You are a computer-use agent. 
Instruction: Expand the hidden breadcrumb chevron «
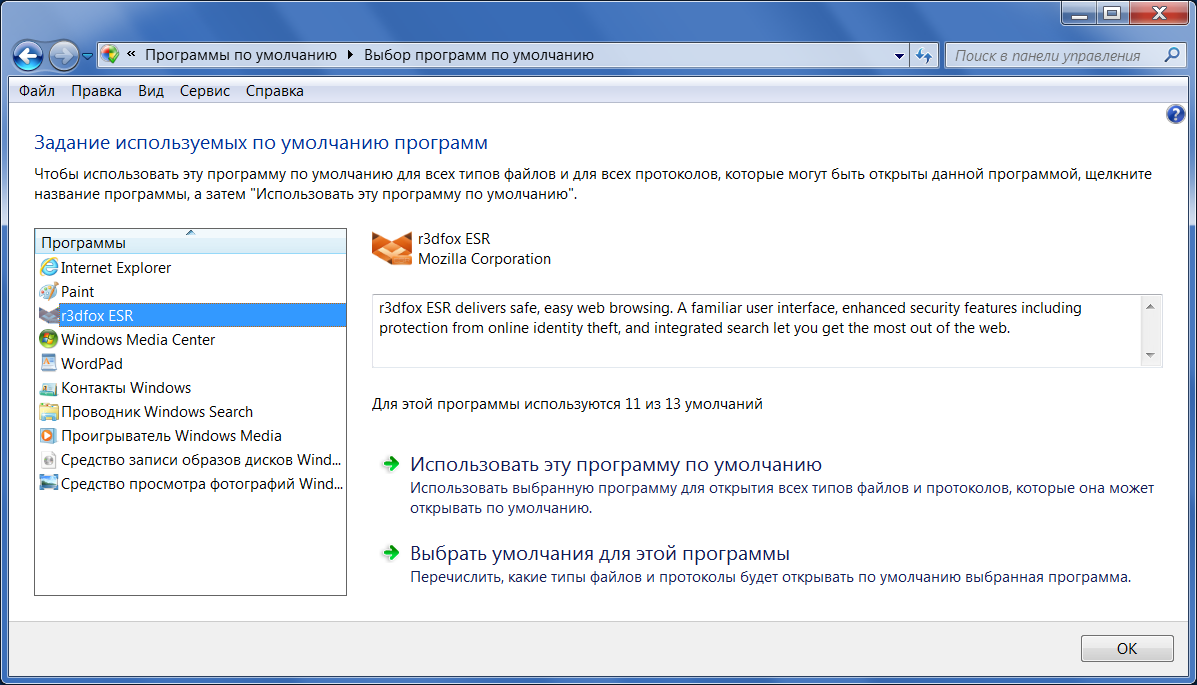tap(131, 54)
